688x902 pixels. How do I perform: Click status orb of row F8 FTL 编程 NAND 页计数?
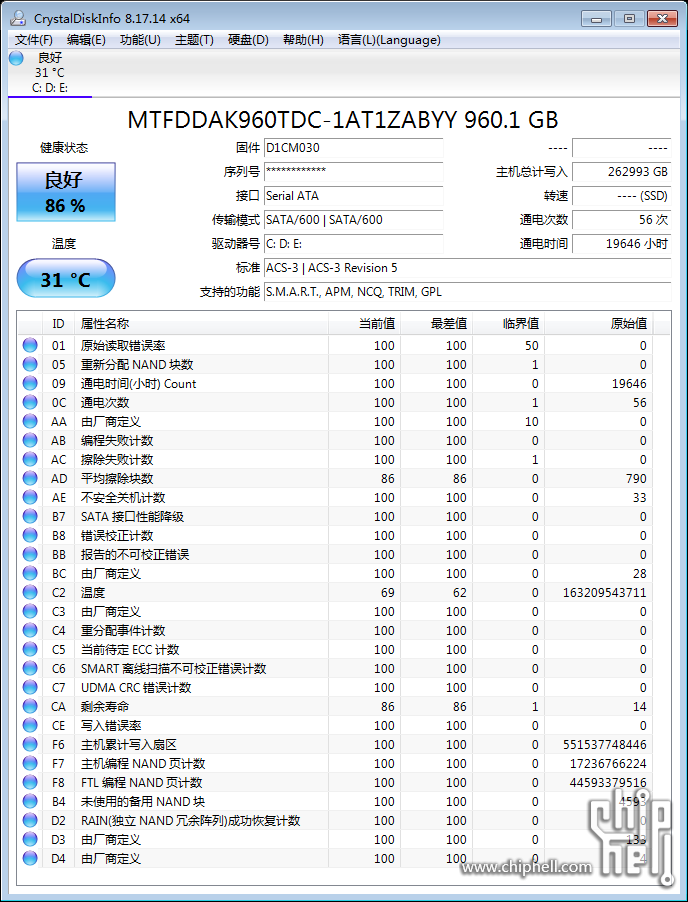30,782
